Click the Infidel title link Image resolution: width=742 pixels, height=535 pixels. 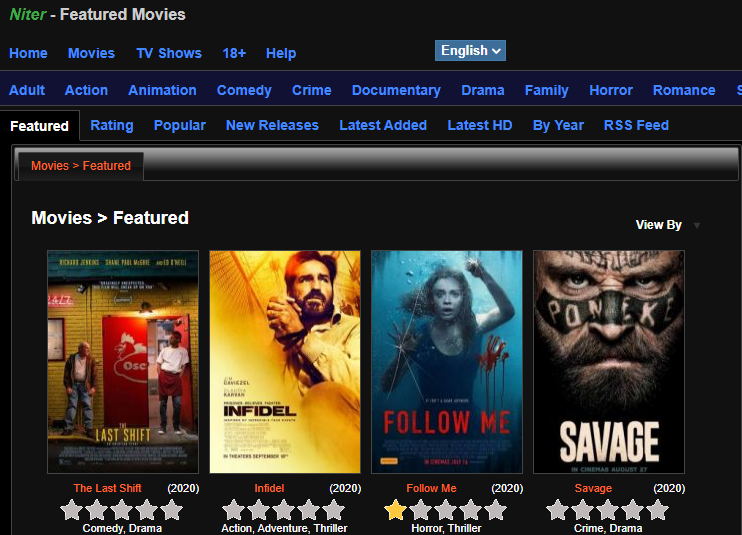(269, 488)
